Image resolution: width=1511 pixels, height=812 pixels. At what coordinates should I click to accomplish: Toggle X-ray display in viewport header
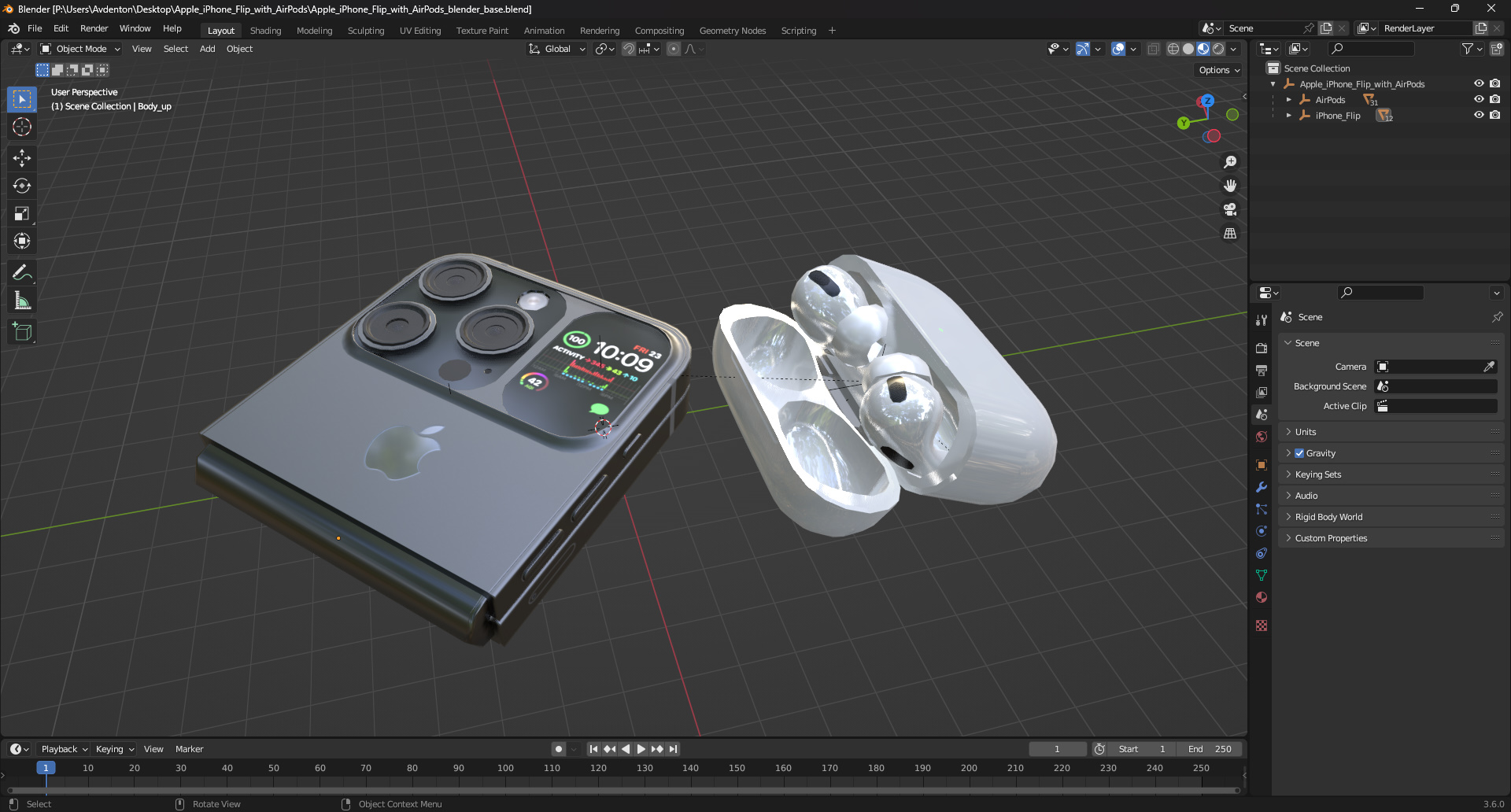coord(1153,49)
